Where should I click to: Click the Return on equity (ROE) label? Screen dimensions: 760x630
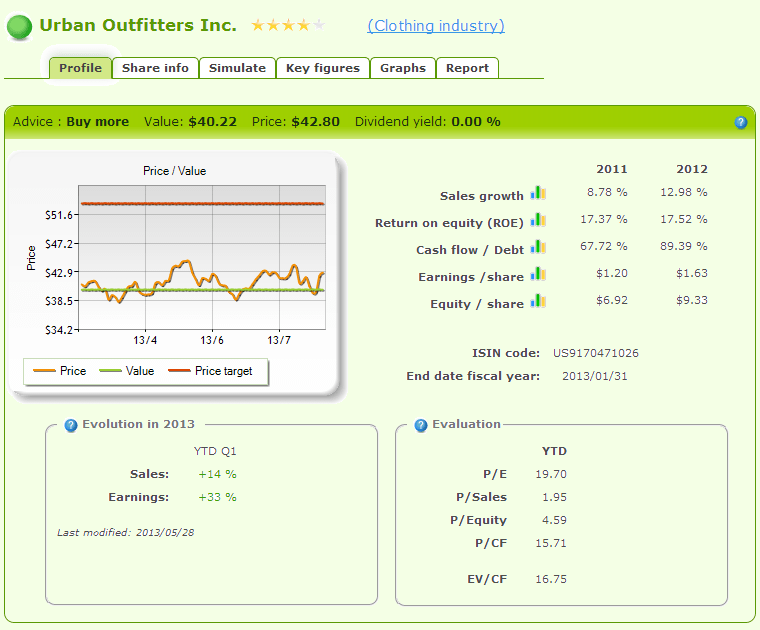point(449,223)
